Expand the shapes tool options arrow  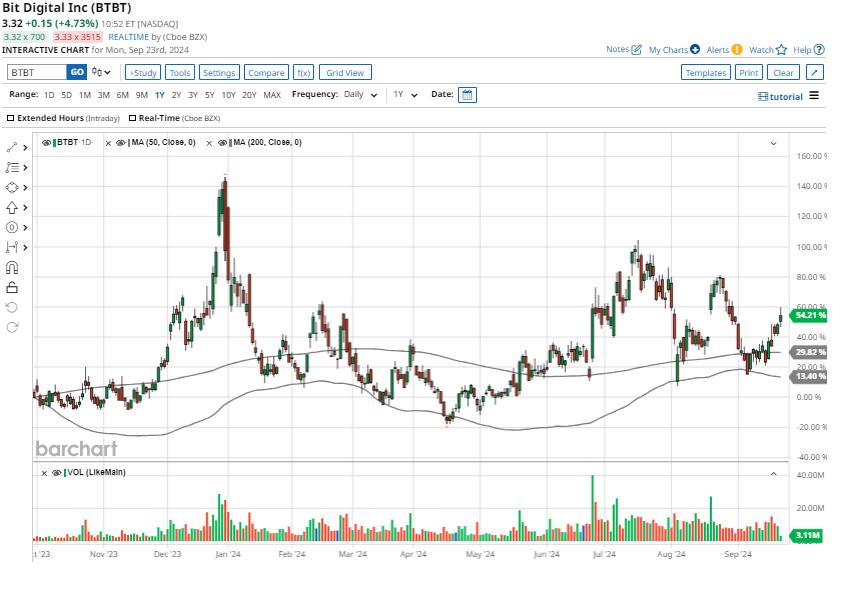pyautogui.click(x=25, y=187)
